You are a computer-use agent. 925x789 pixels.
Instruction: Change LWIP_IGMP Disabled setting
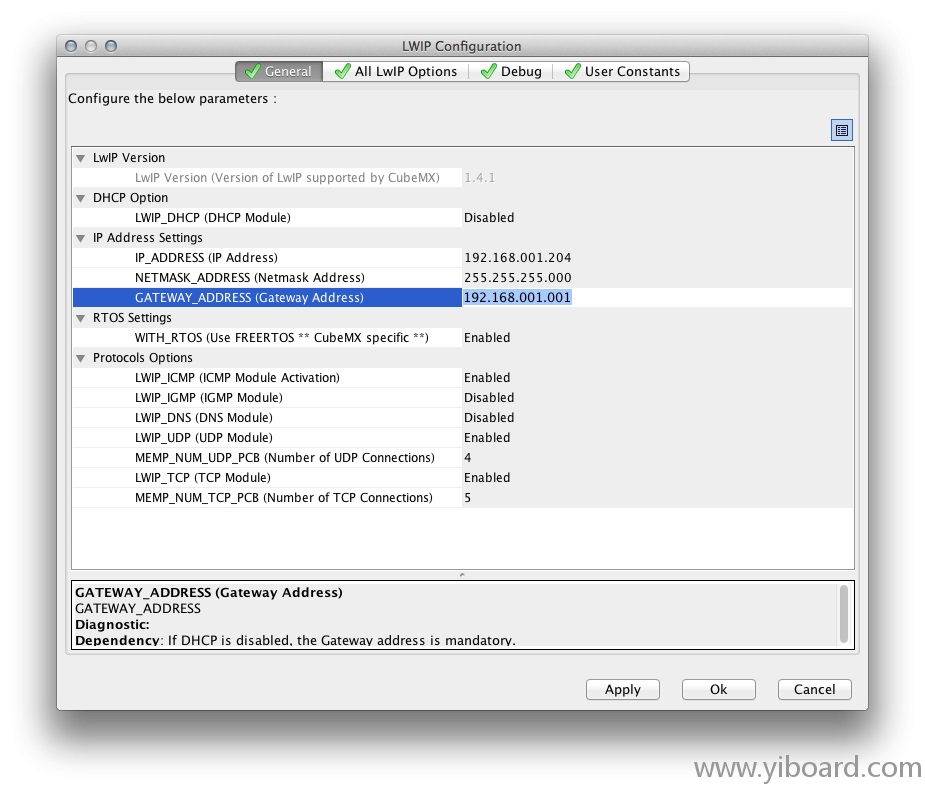(x=489, y=398)
